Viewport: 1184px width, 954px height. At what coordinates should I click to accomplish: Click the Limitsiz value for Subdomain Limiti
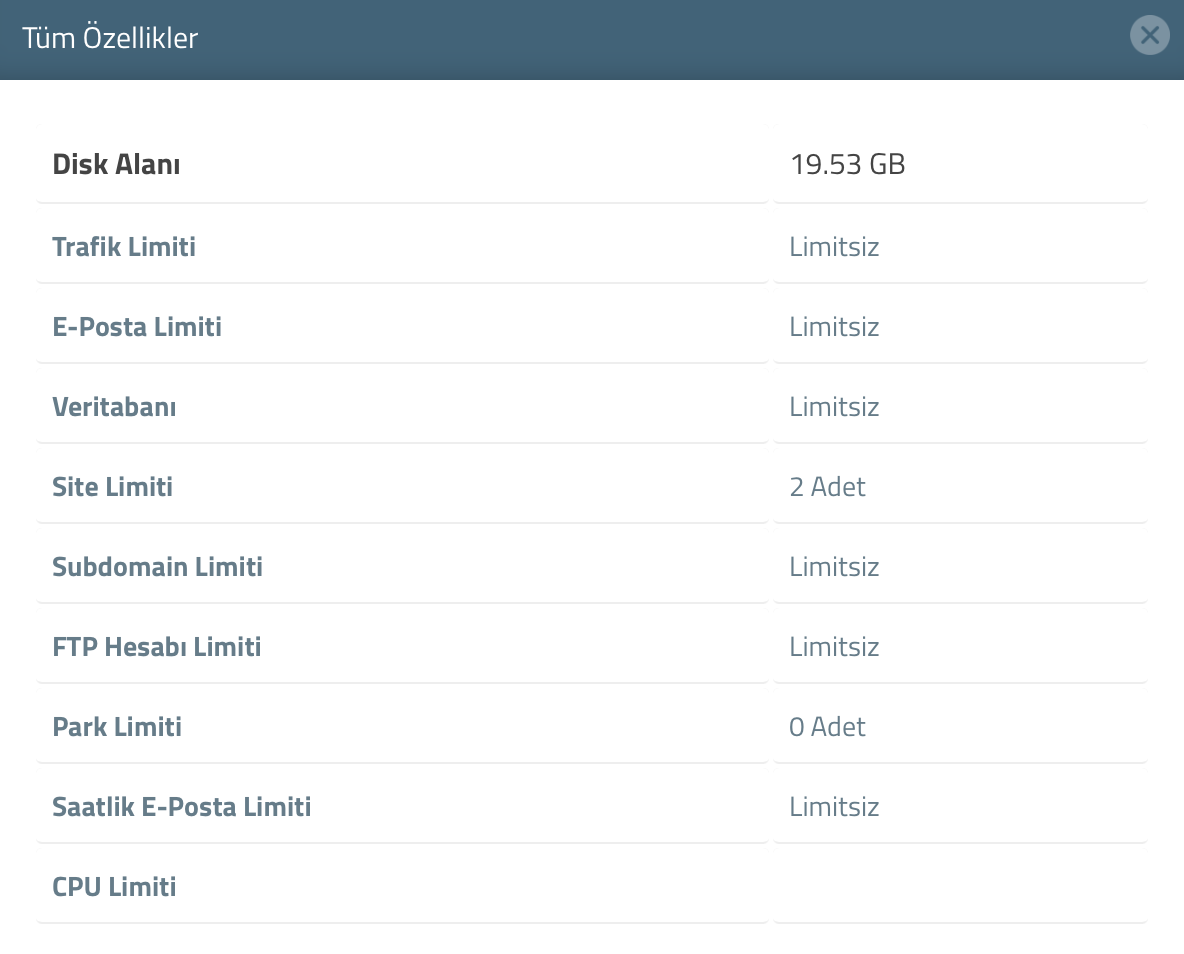pyautogui.click(x=834, y=567)
